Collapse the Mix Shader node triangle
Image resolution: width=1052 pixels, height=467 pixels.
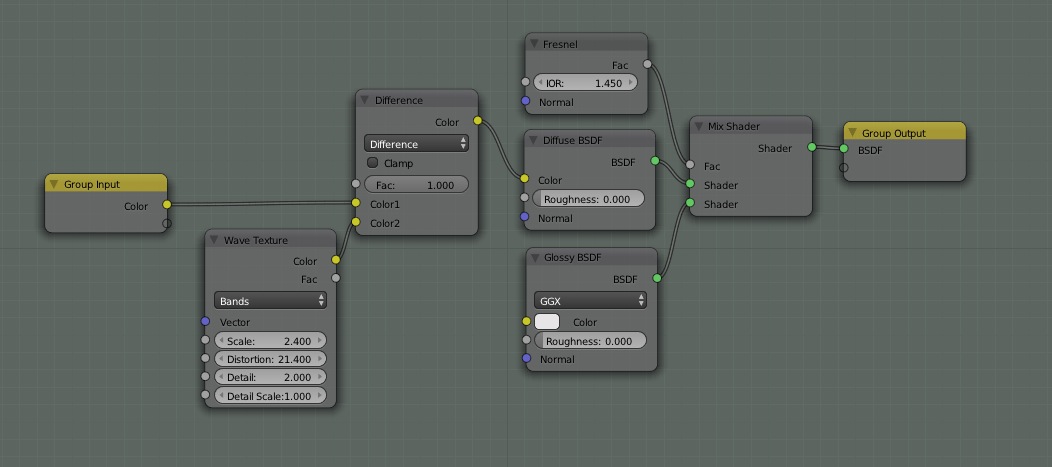click(x=699, y=126)
